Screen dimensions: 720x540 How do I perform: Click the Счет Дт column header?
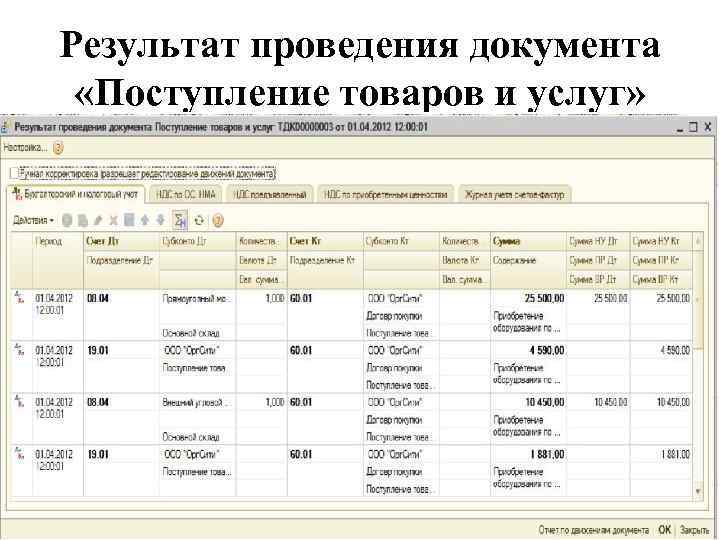[x=121, y=242]
